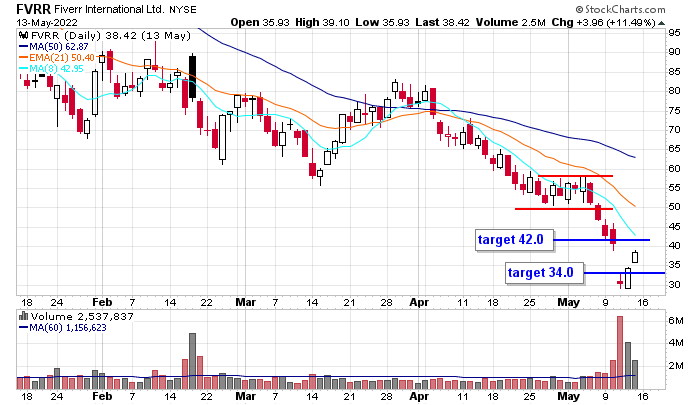Click the NYSE exchange label
This screenshot has width=700, height=405.
[183, 9]
